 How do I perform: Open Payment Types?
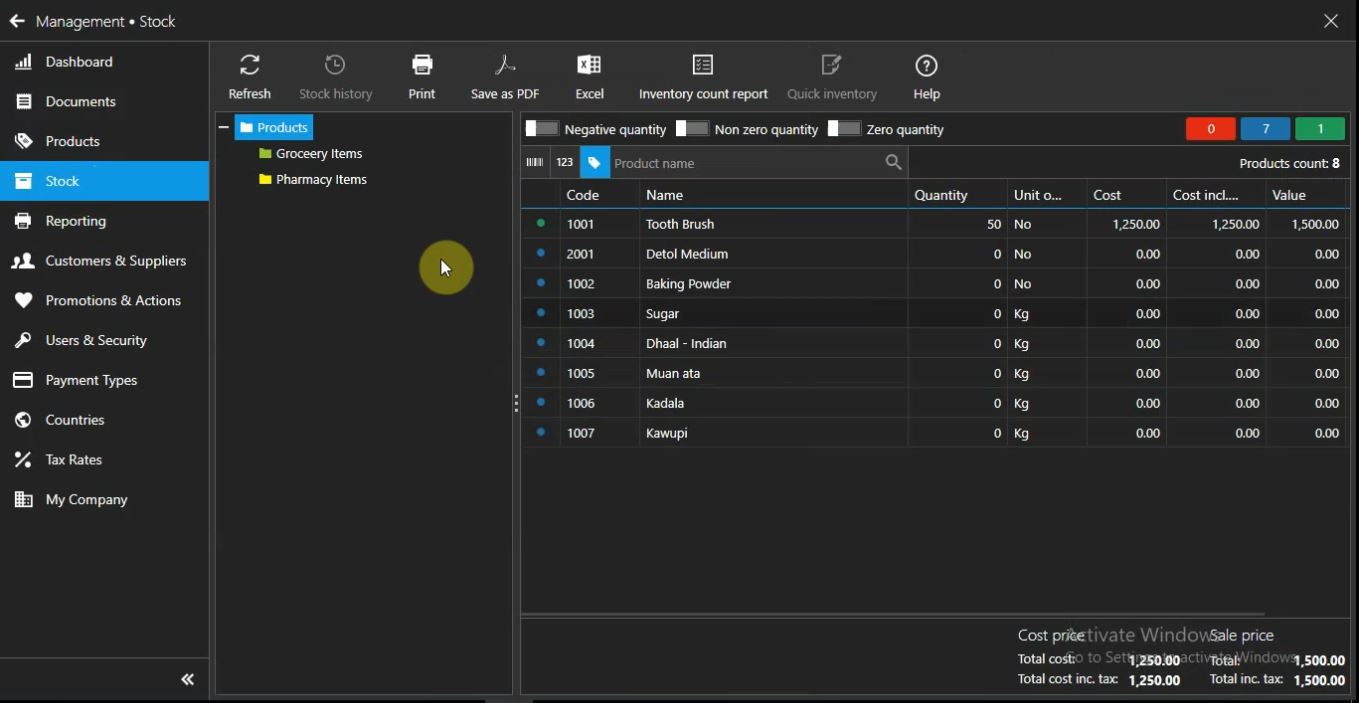[105, 381]
